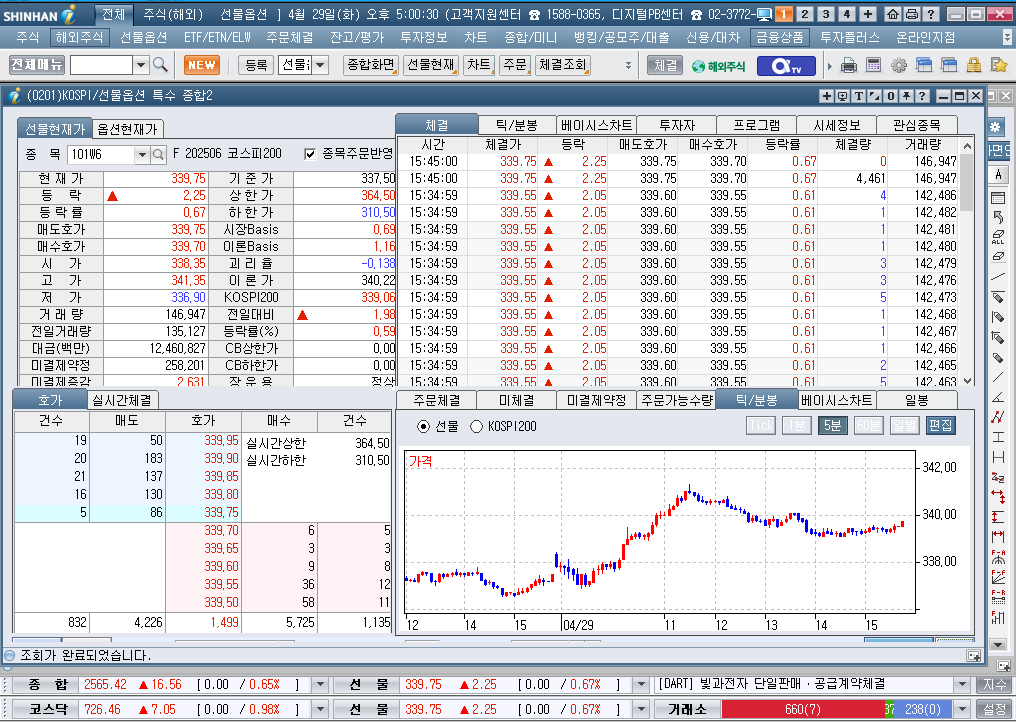This screenshot has height=723, width=1016.
Task: Click the 체결조회 toolbar button
Action: 562,65
